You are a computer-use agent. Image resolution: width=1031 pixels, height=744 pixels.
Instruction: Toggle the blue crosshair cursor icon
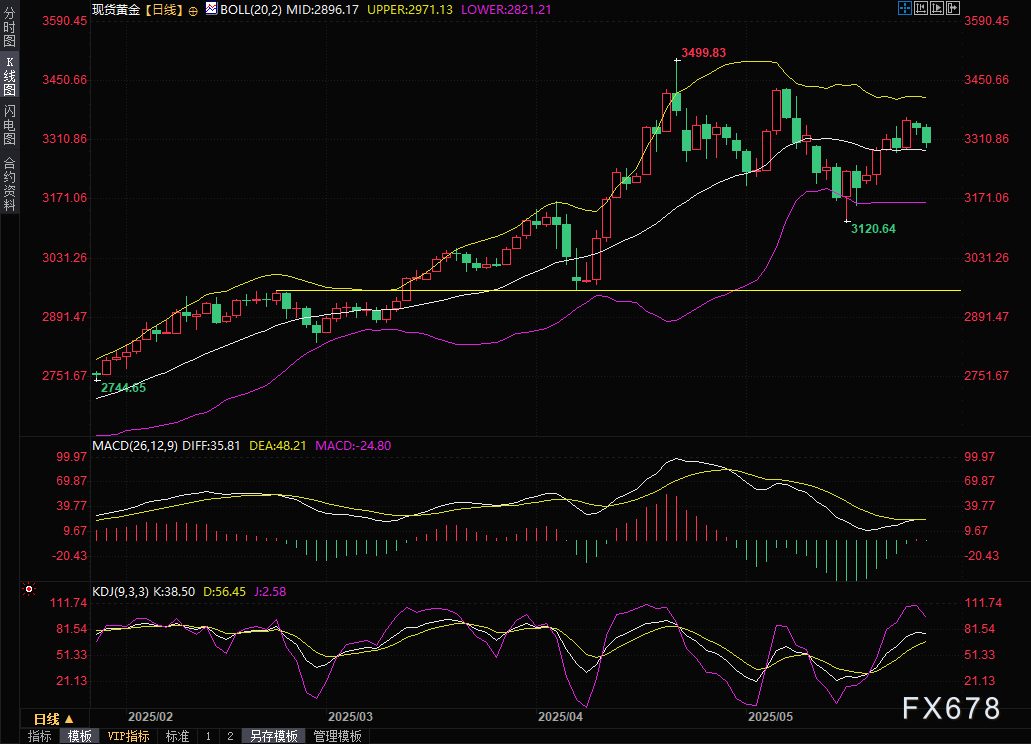coord(903,8)
